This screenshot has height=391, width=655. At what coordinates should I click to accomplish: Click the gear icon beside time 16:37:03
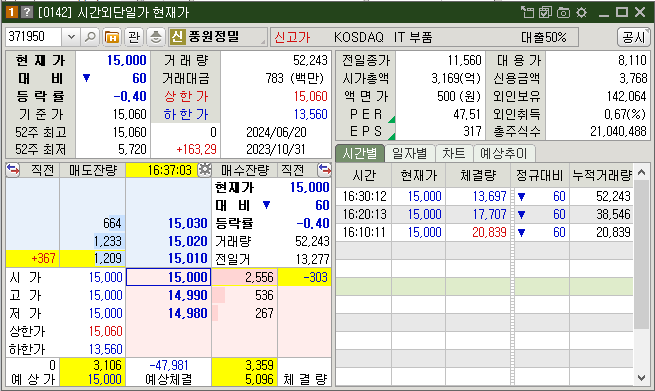204,170
